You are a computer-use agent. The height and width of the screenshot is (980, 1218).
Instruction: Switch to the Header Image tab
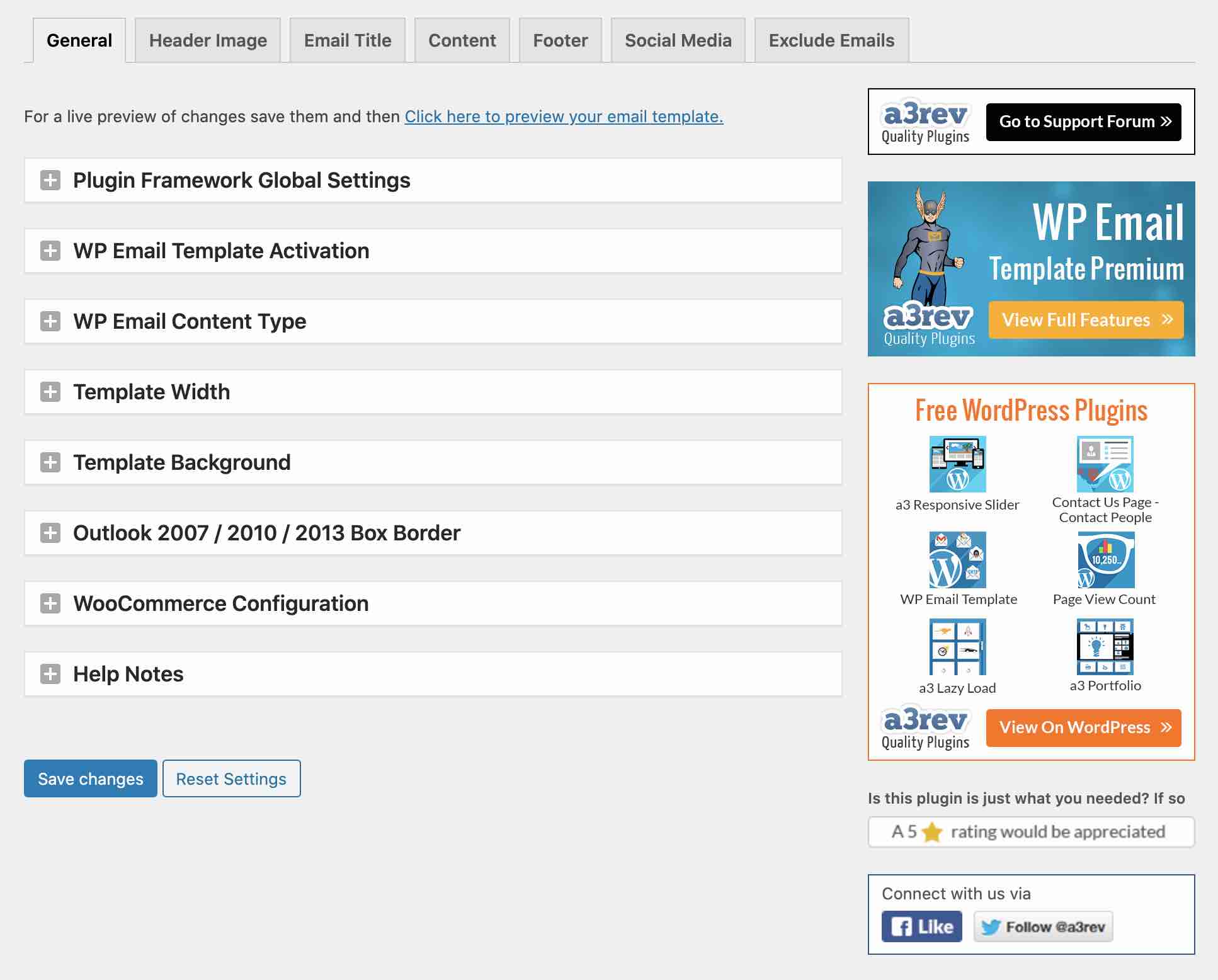(208, 40)
